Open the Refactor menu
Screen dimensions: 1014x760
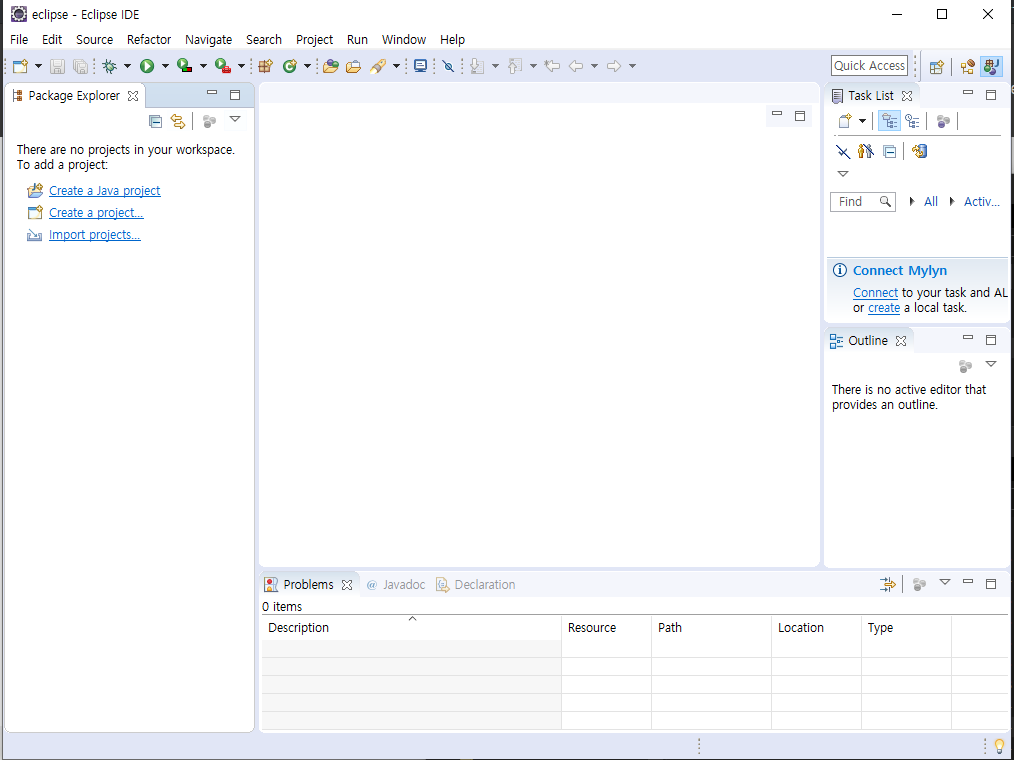(149, 39)
